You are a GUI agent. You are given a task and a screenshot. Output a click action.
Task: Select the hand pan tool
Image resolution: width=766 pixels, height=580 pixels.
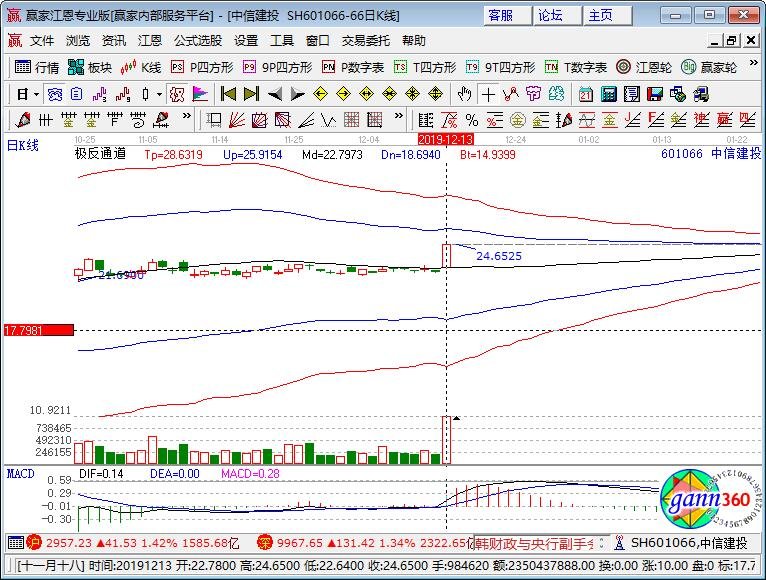tap(465, 94)
